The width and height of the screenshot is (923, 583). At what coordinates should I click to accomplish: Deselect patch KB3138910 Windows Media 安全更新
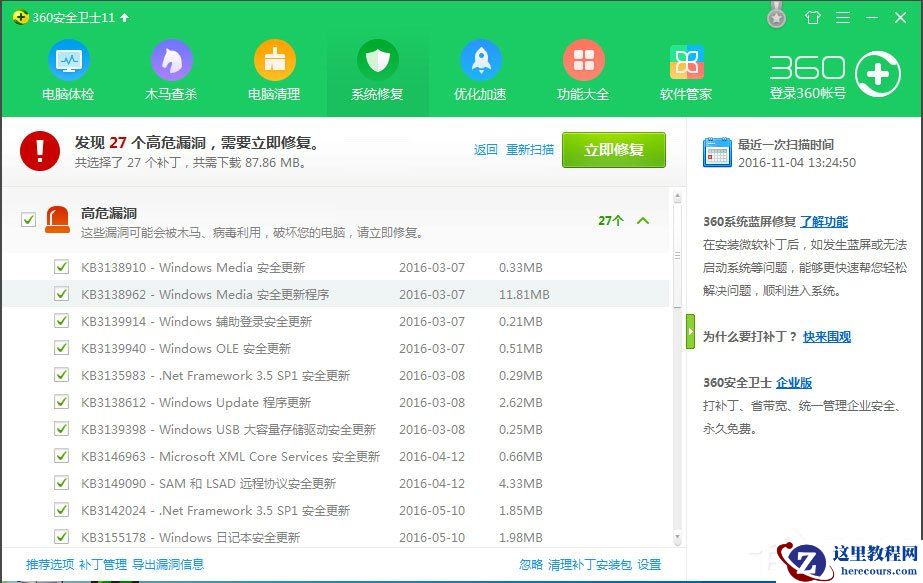click(x=62, y=267)
